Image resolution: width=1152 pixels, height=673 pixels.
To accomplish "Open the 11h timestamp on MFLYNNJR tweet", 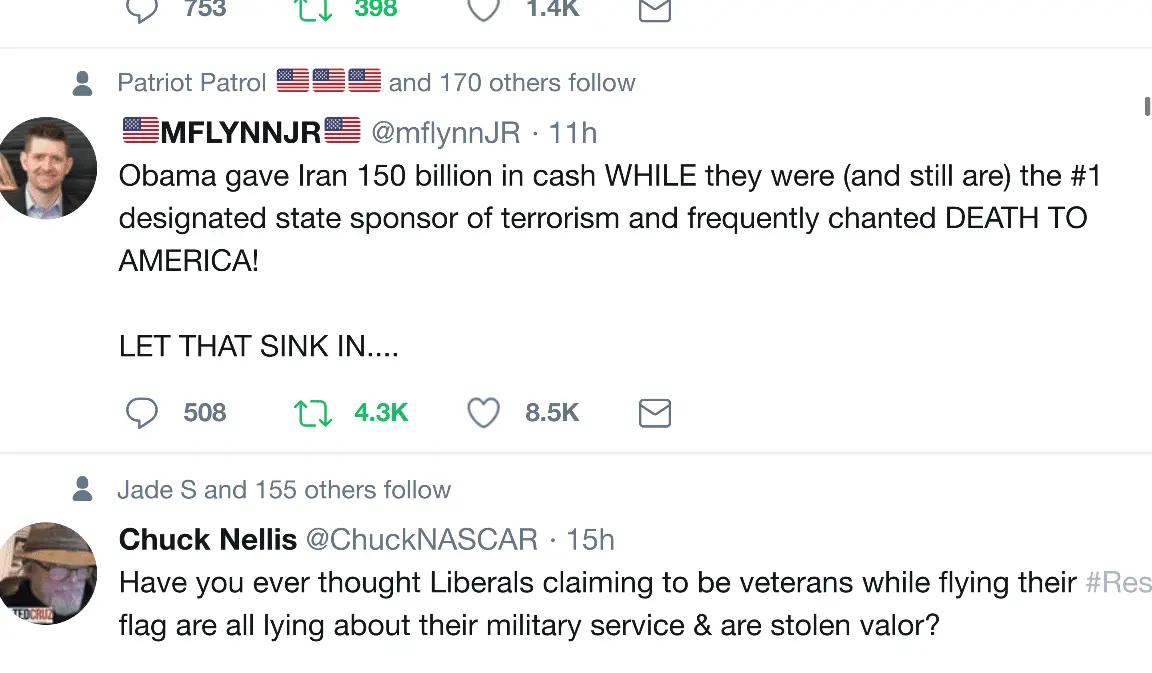I will click(x=574, y=132).
